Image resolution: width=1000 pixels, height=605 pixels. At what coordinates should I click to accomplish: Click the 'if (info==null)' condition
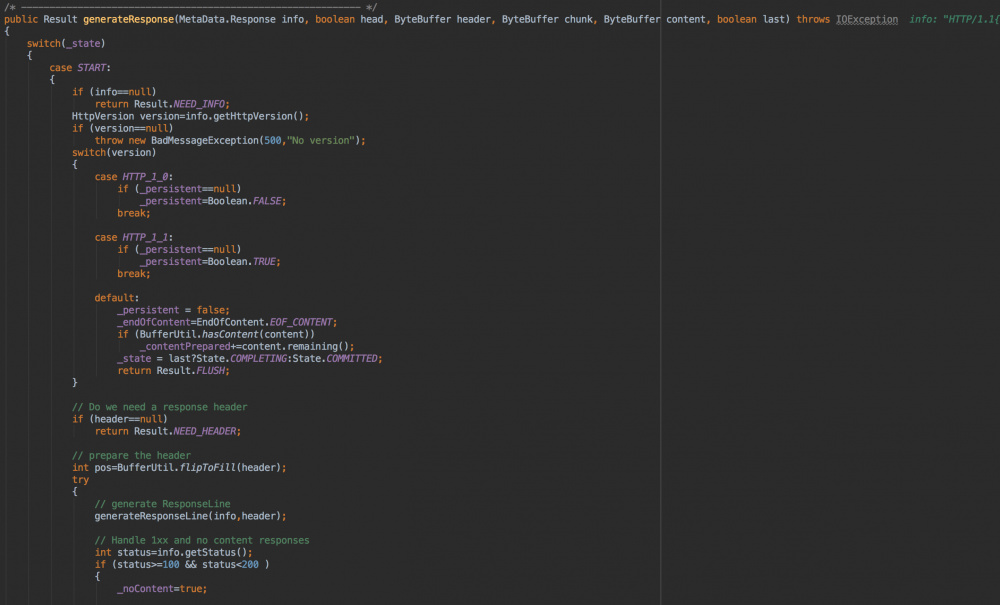[x=114, y=92]
